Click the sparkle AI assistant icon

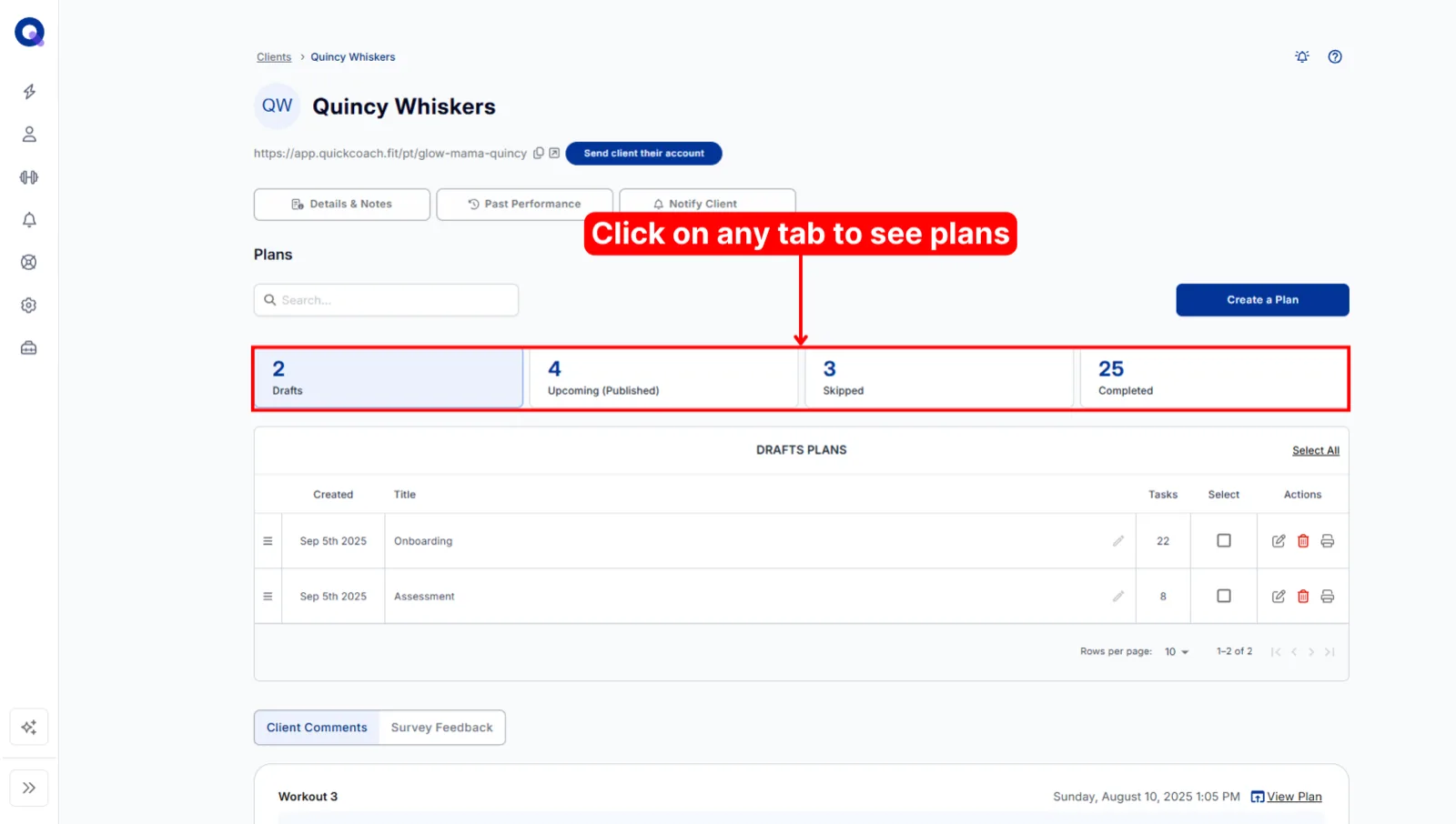point(29,728)
